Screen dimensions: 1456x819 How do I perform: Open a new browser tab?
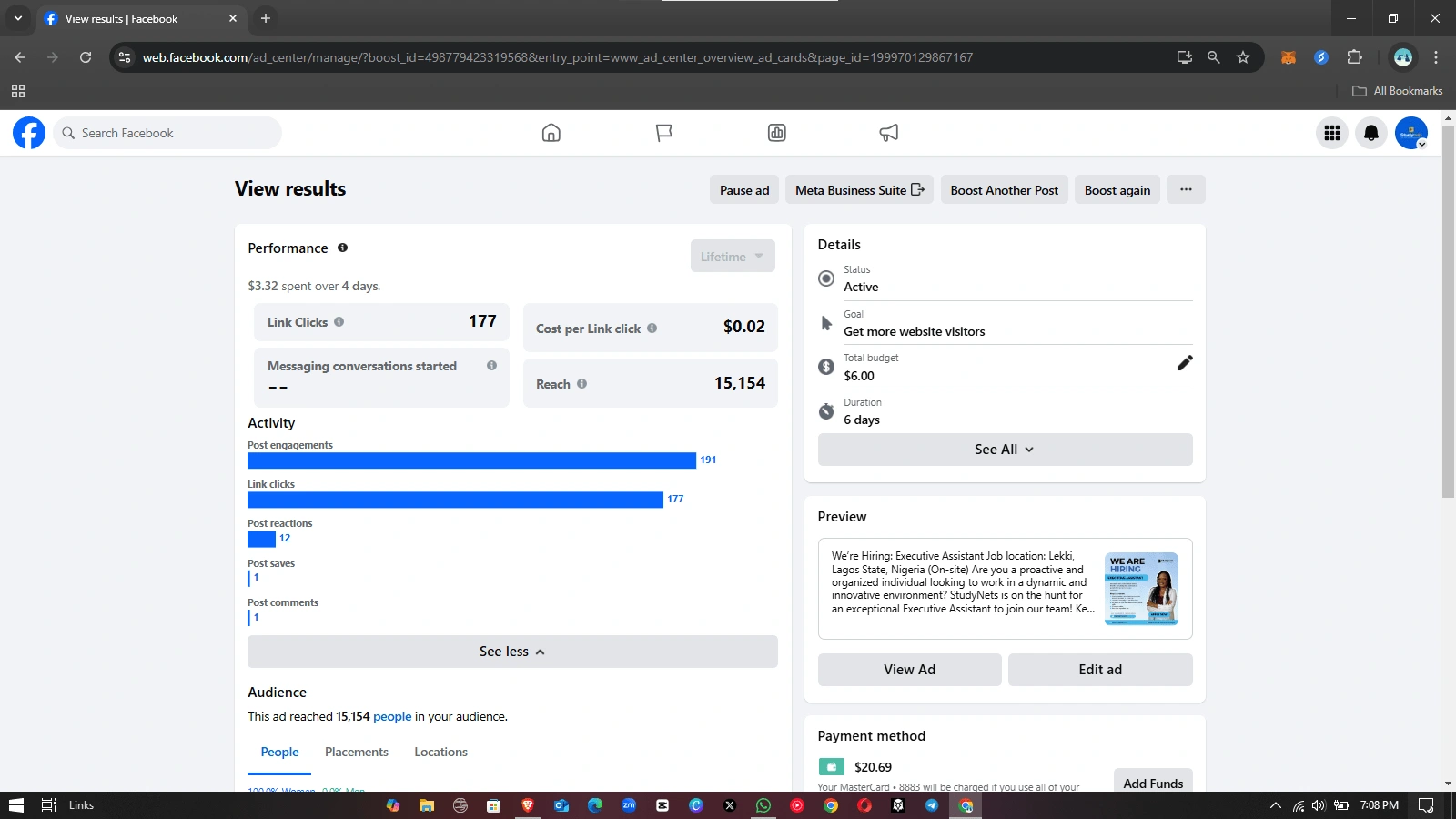tap(266, 18)
